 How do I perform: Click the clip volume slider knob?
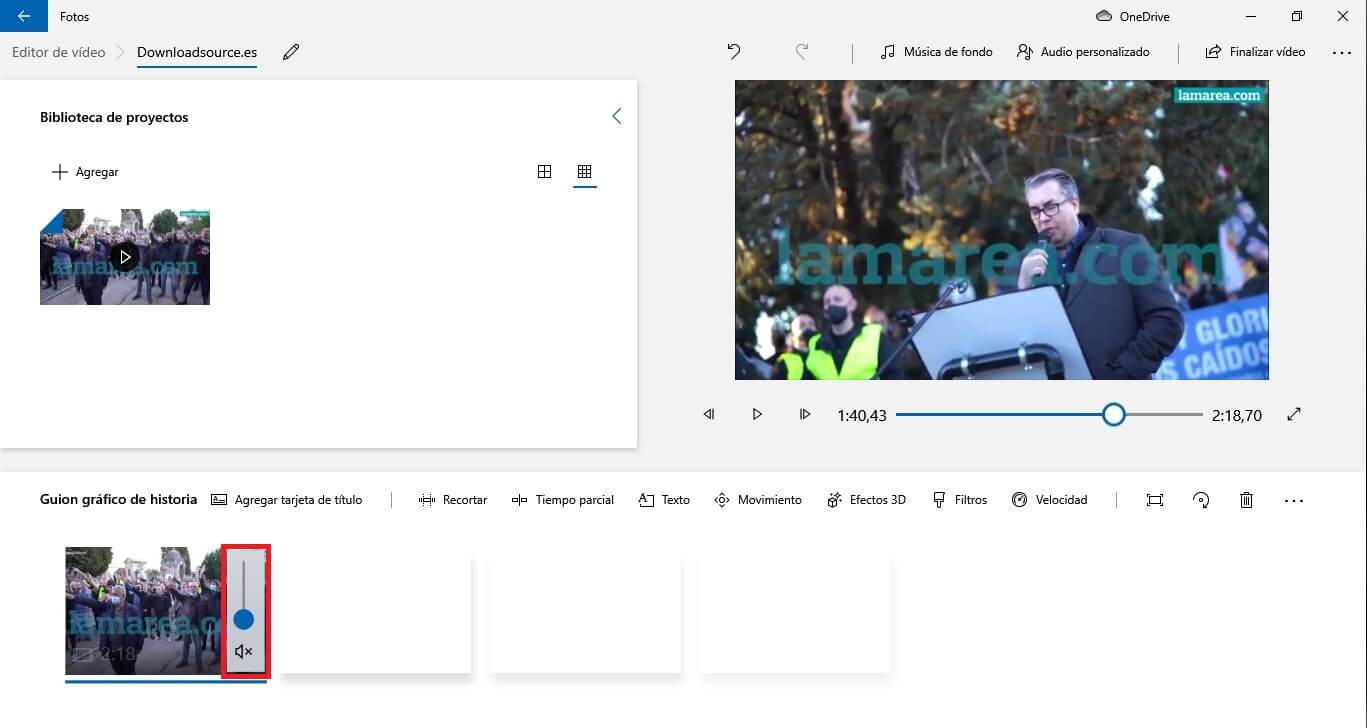coord(244,620)
